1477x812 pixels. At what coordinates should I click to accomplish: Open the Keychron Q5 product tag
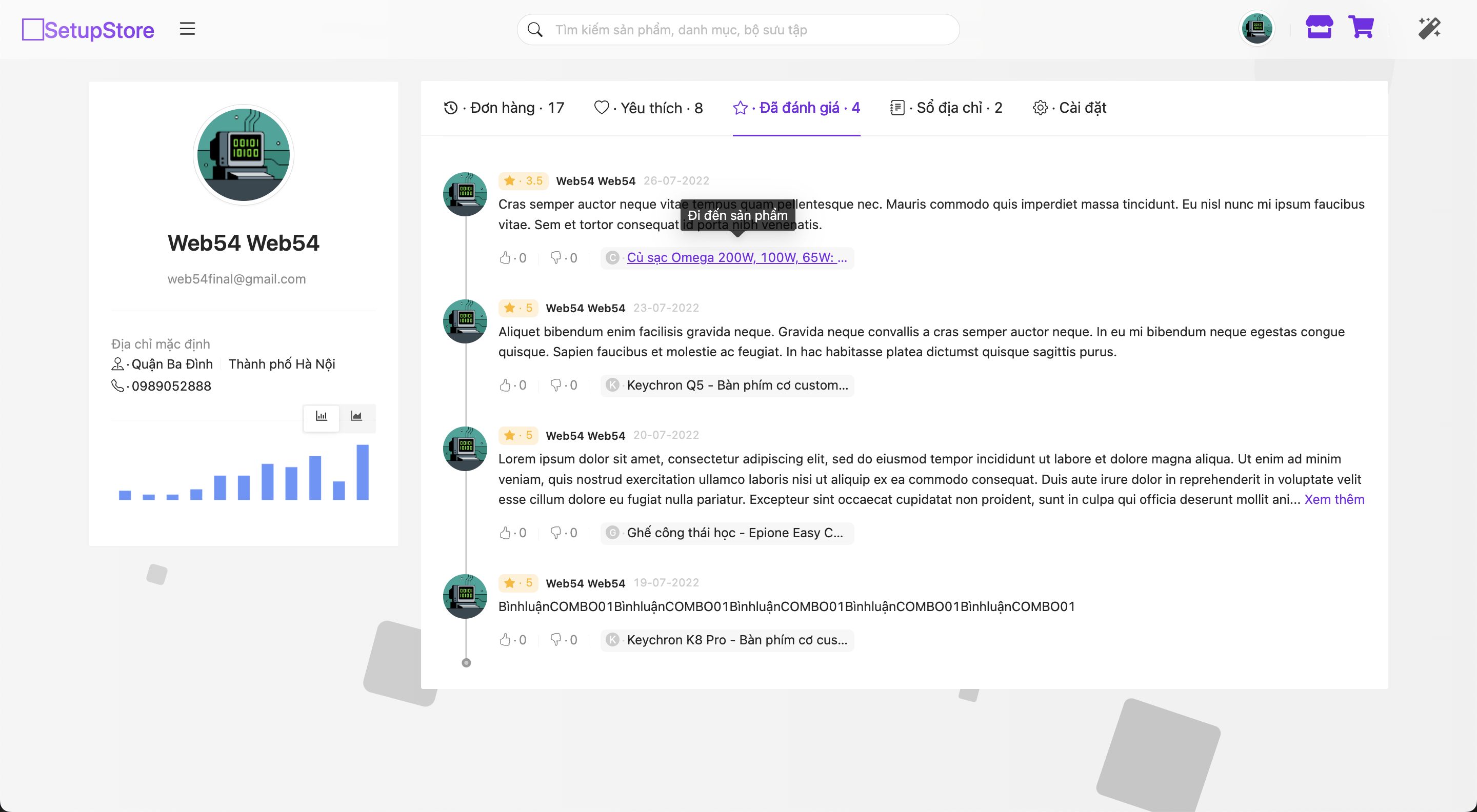(x=736, y=385)
